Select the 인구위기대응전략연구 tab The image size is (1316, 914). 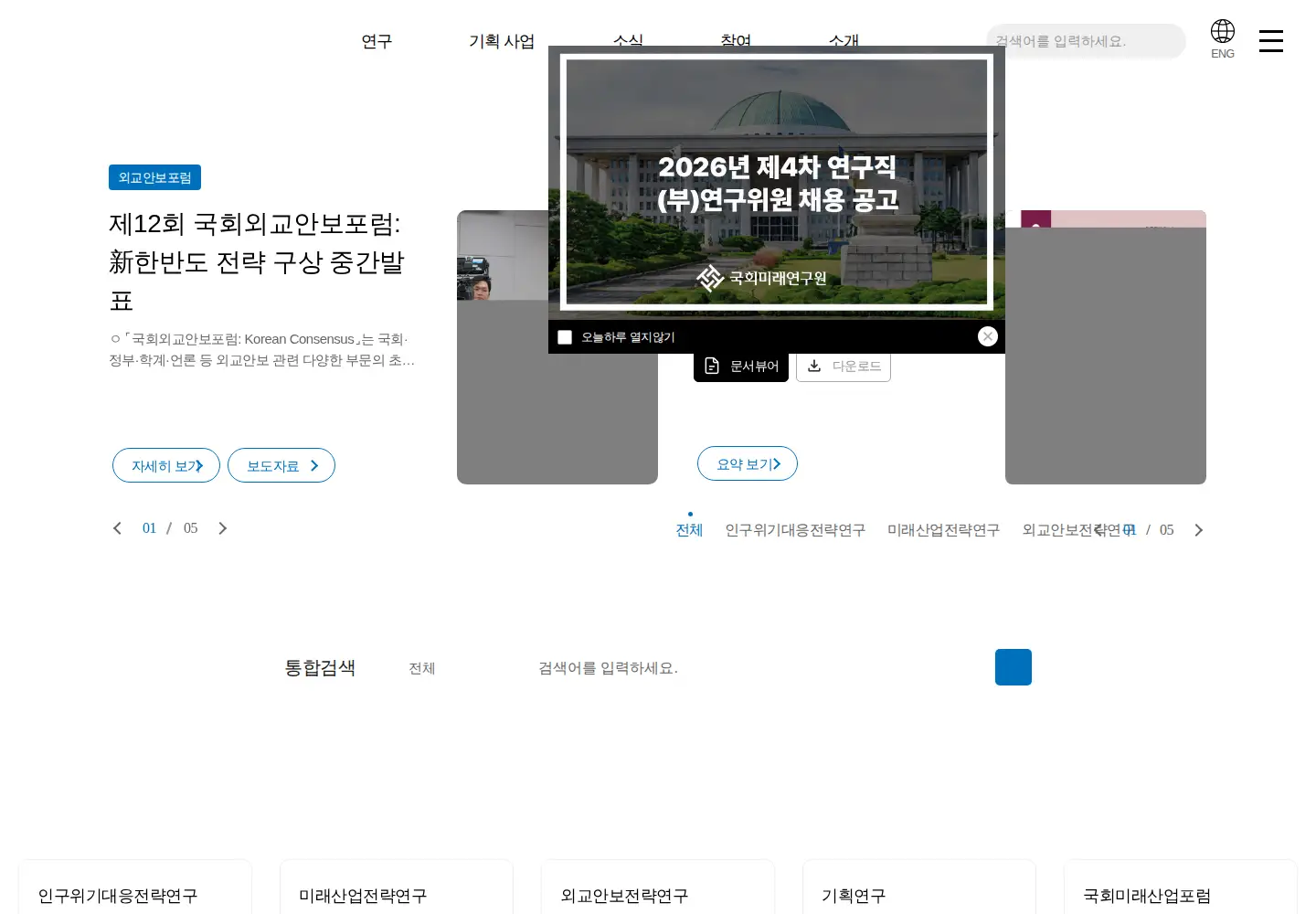795,530
